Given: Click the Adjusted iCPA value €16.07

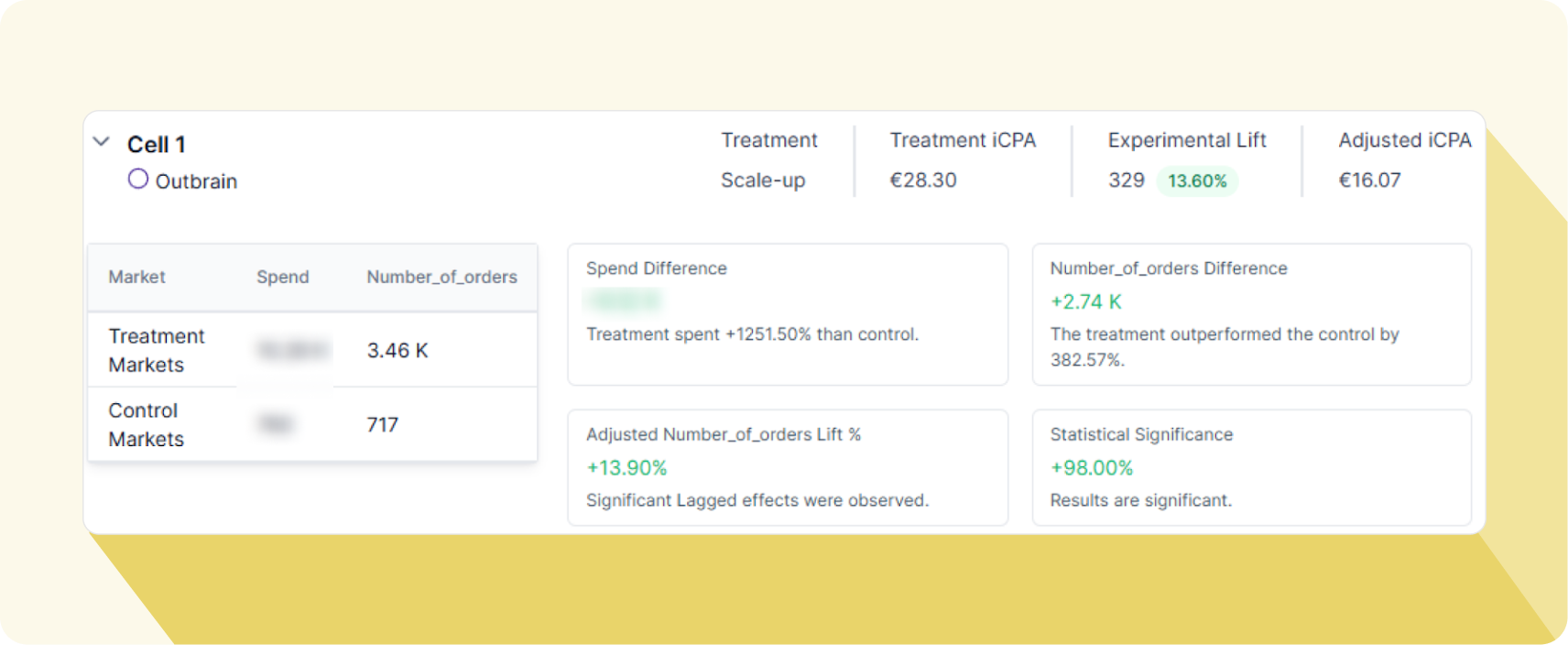Looking at the screenshot, I should click(x=1371, y=180).
